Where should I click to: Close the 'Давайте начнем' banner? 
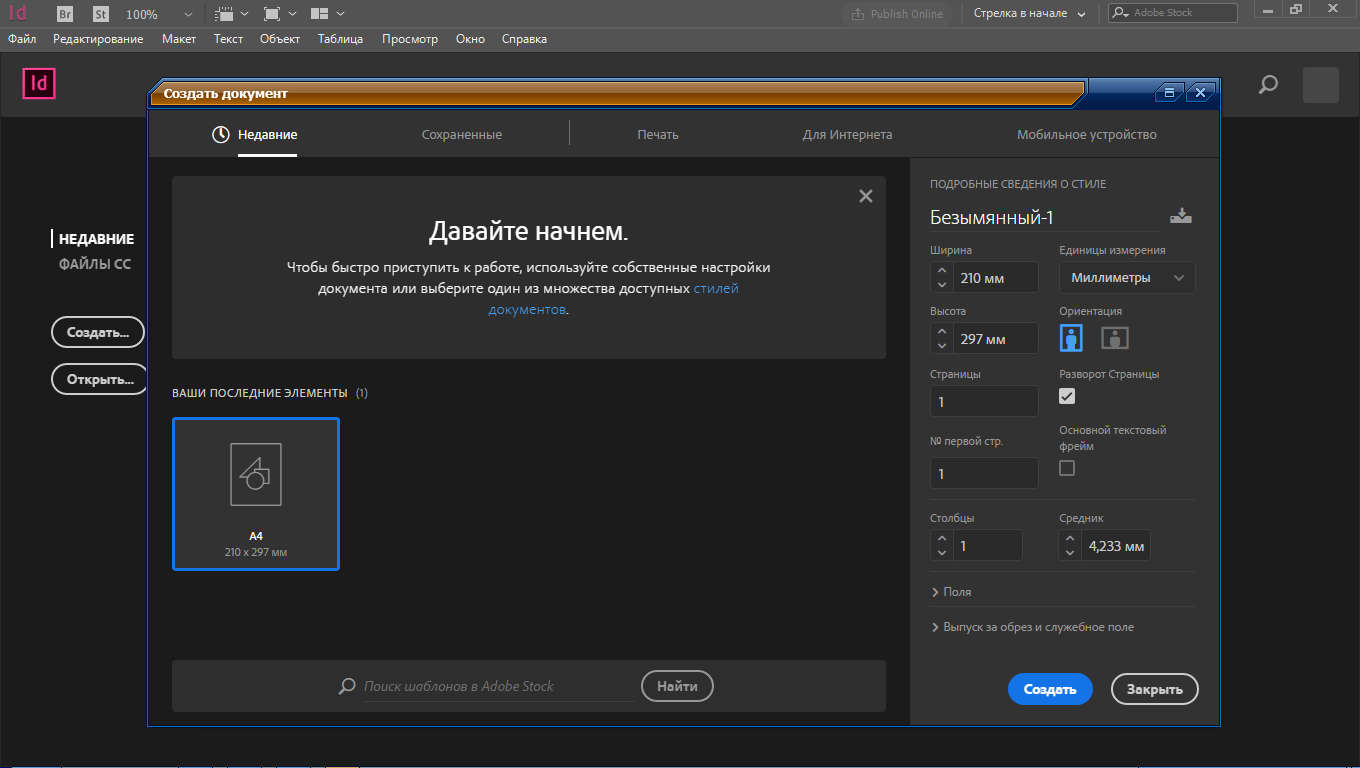click(x=866, y=196)
